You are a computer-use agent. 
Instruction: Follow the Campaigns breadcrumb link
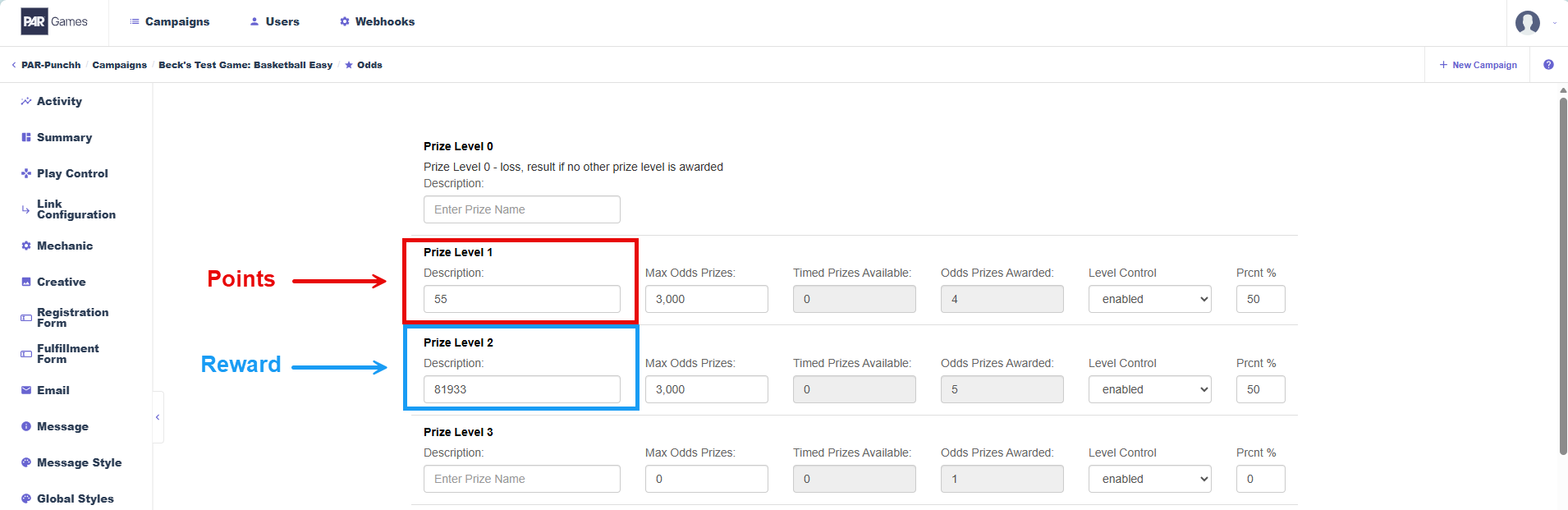click(120, 65)
